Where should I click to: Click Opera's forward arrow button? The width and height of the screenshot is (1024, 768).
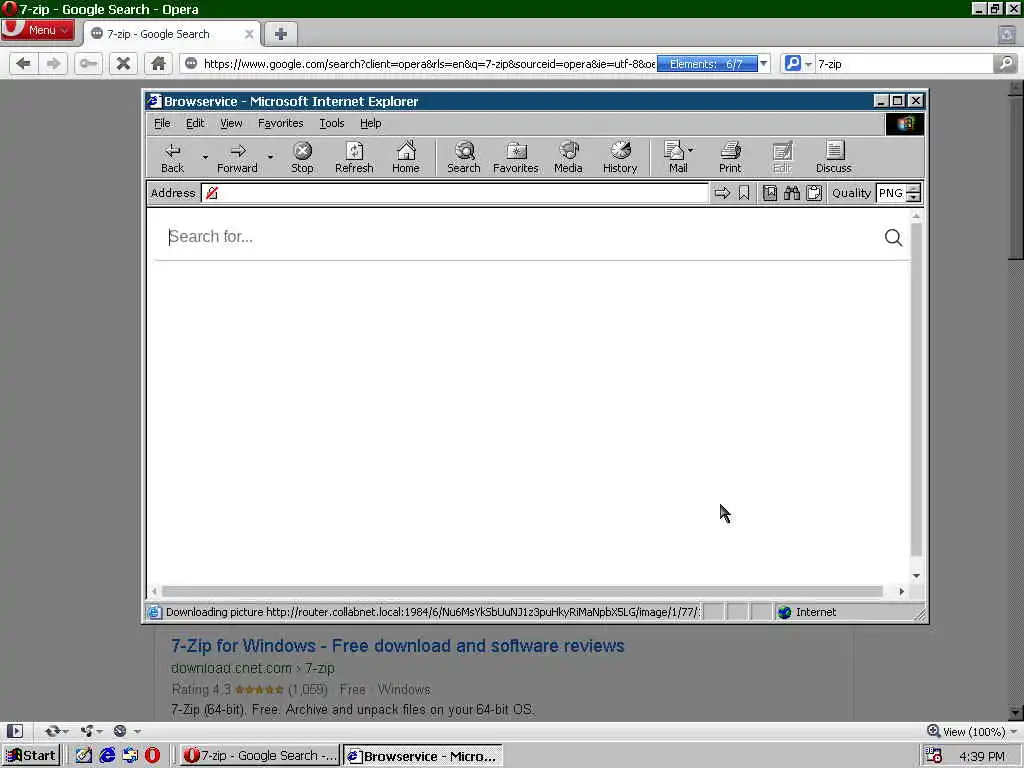(54, 63)
